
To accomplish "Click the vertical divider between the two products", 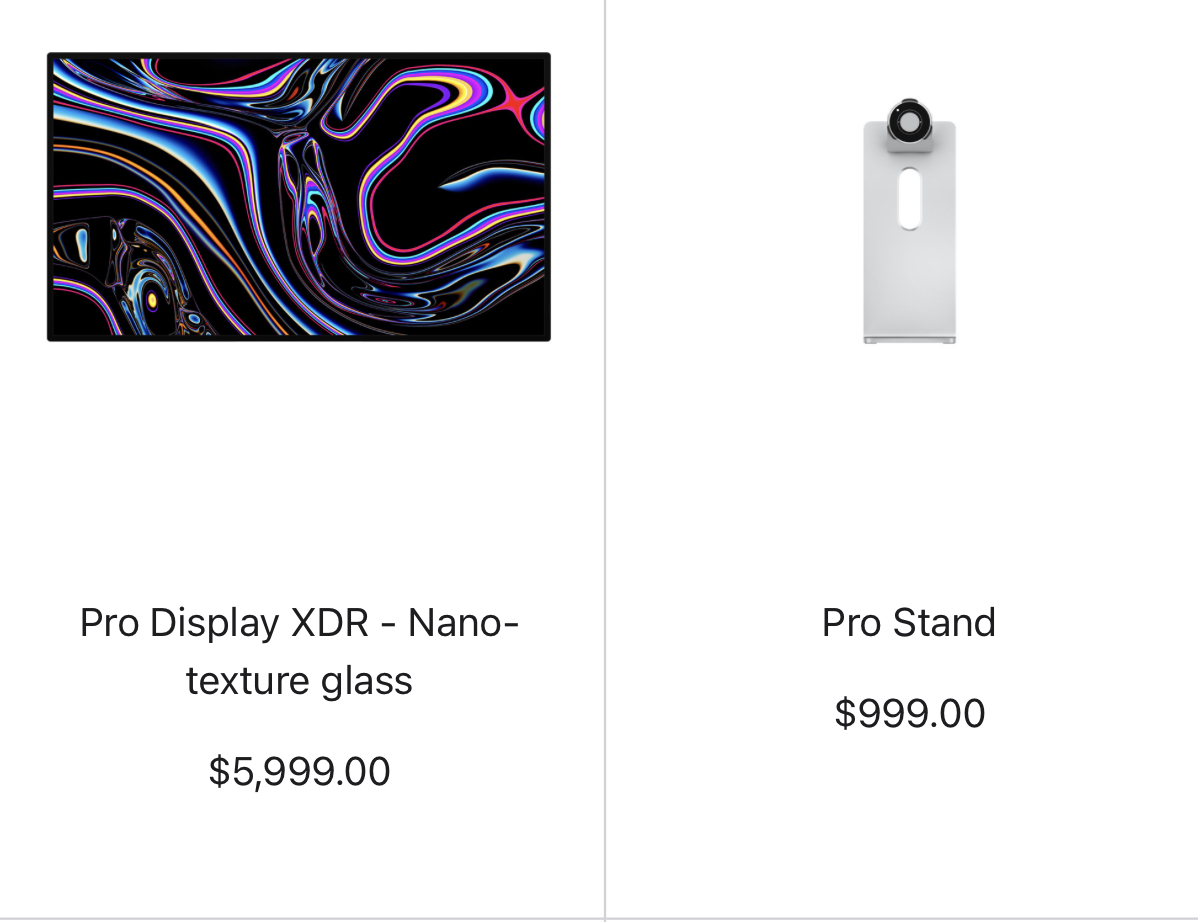I will [605, 458].
